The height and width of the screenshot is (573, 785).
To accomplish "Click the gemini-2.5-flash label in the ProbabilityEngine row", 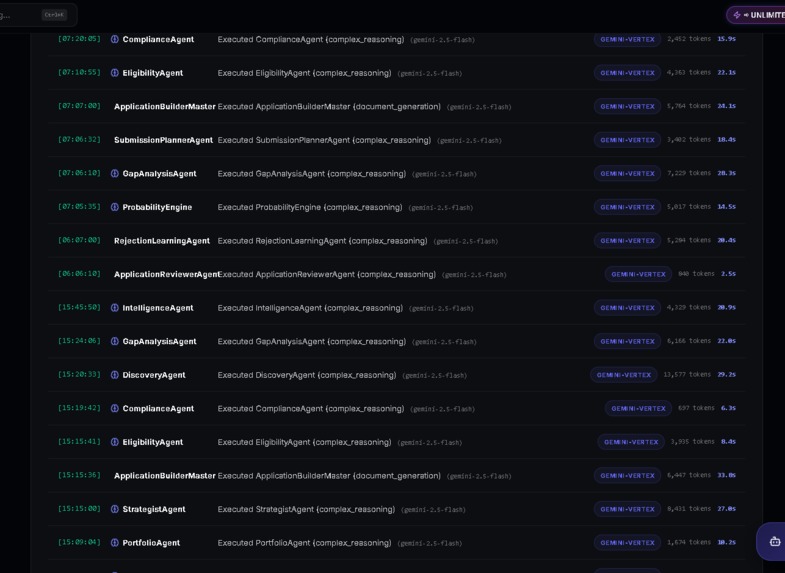I will point(441,208).
